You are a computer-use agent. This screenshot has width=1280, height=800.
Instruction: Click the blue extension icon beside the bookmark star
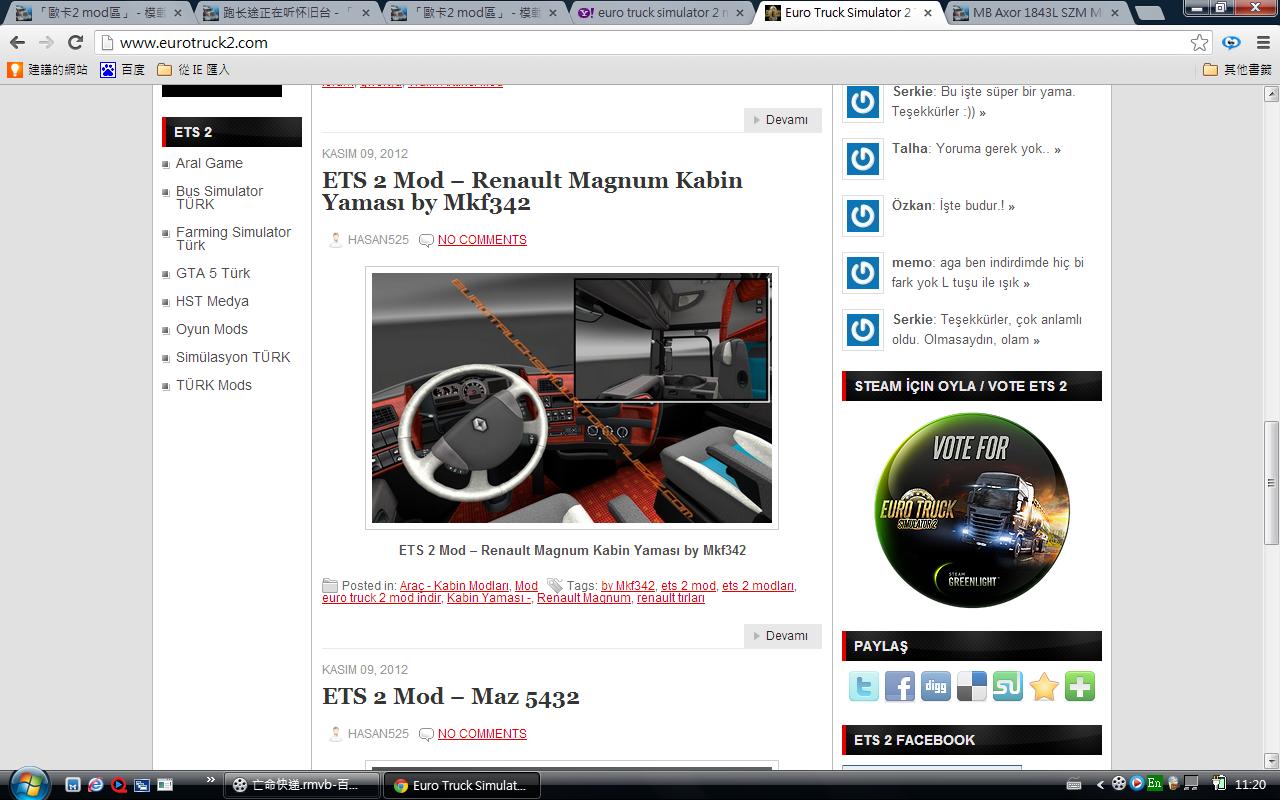pos(1232,42)
